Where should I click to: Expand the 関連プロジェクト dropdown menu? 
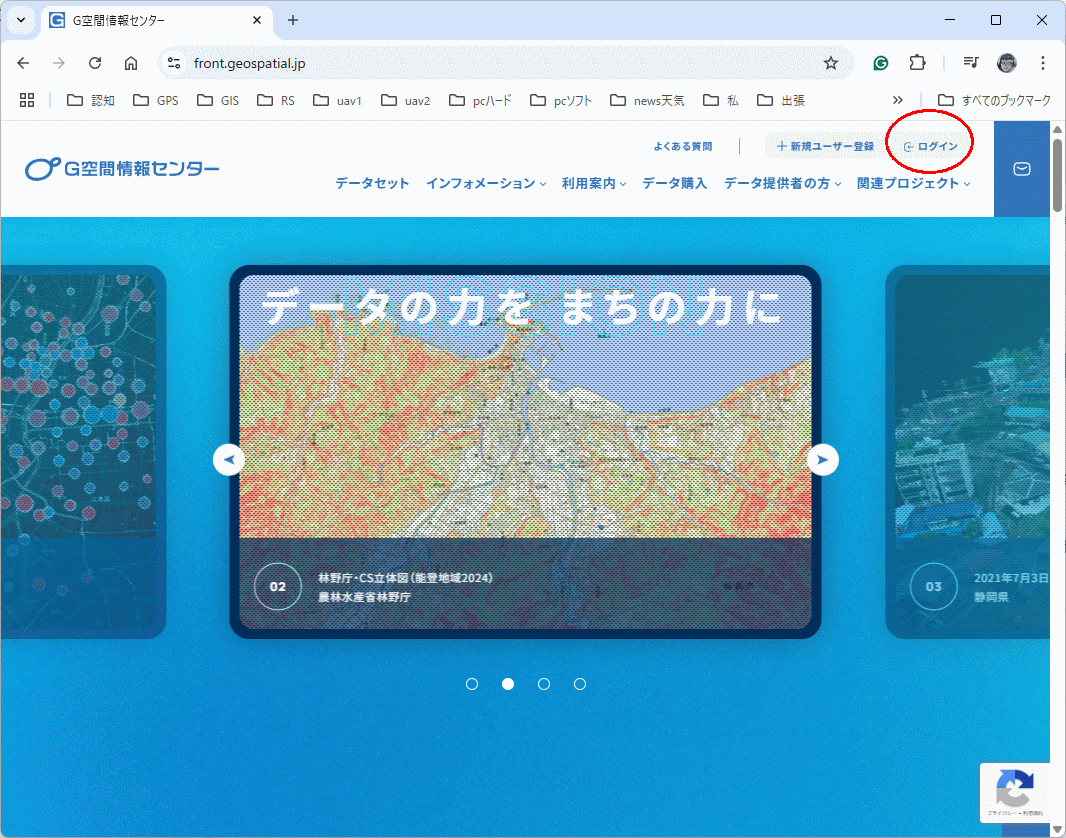[914, 183]
